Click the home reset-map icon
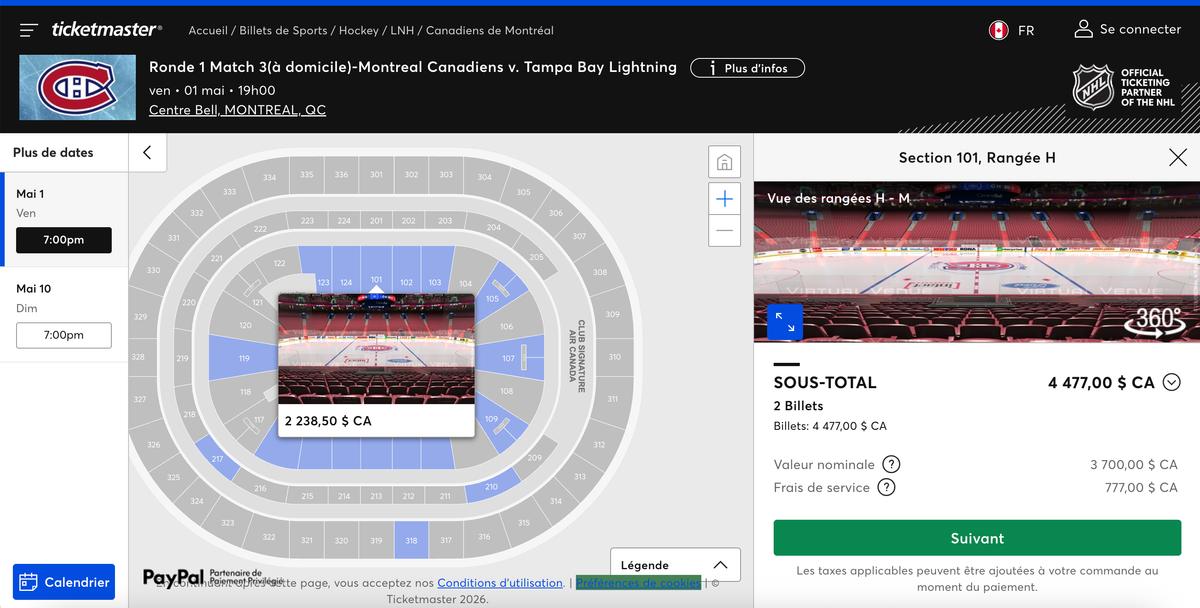 pyautogui.click(x=724, y=162)
